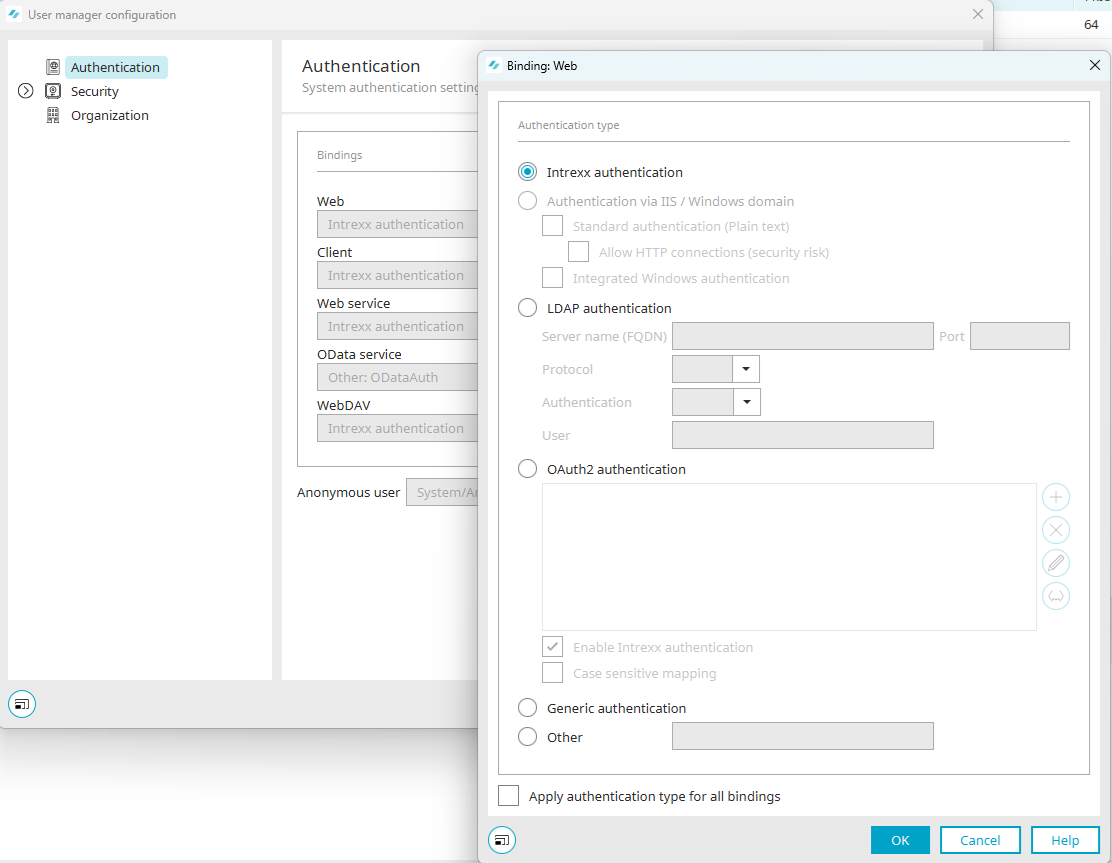Click the round window icon in User manager footer
The height and width of the screenshot is (863, 1112).
coord(22,704)
